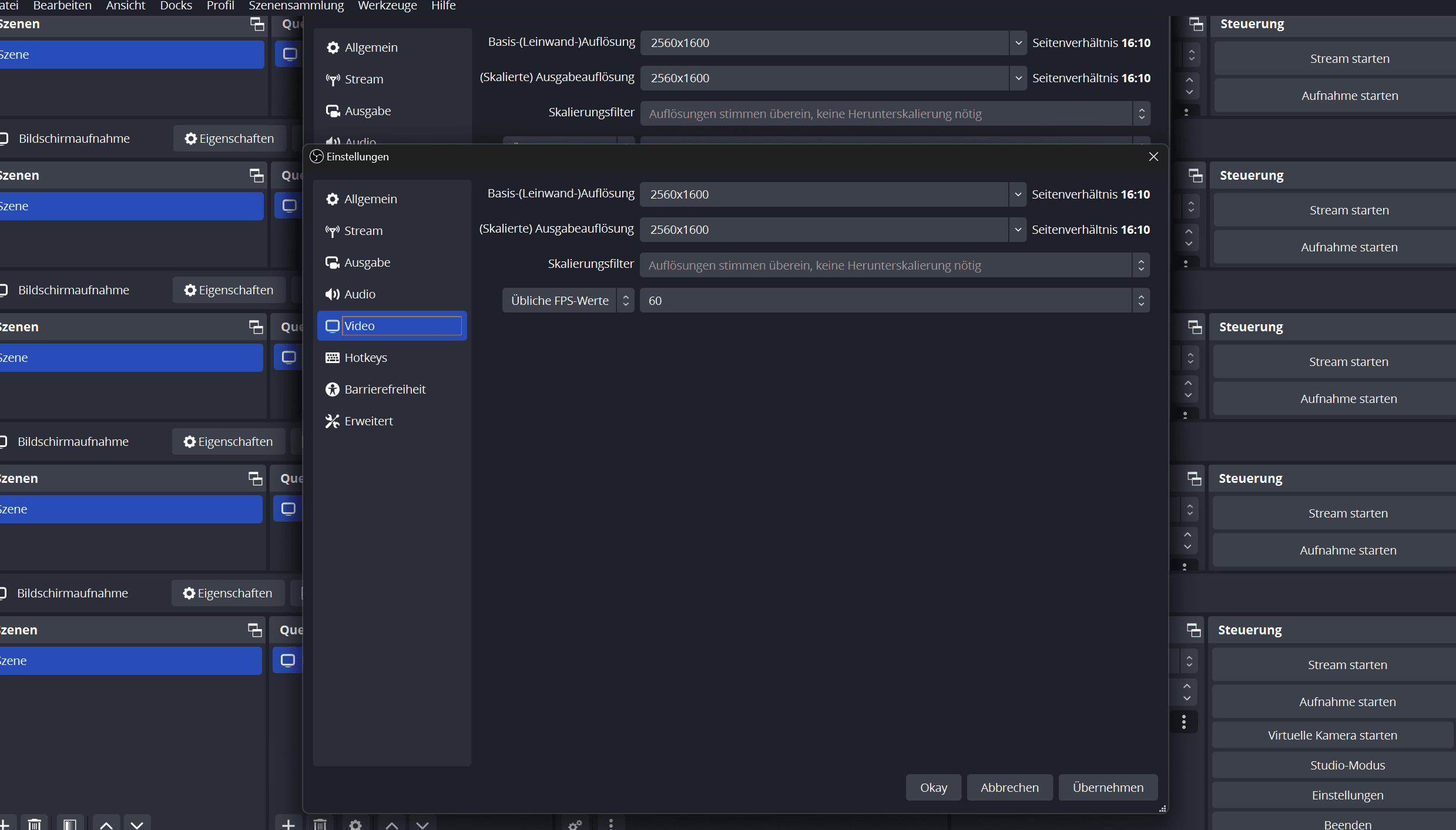This screenshot has height=830, width=1456.
Task: Open audio mixer three-dot menu at bottom
Action: pos(610,824)
